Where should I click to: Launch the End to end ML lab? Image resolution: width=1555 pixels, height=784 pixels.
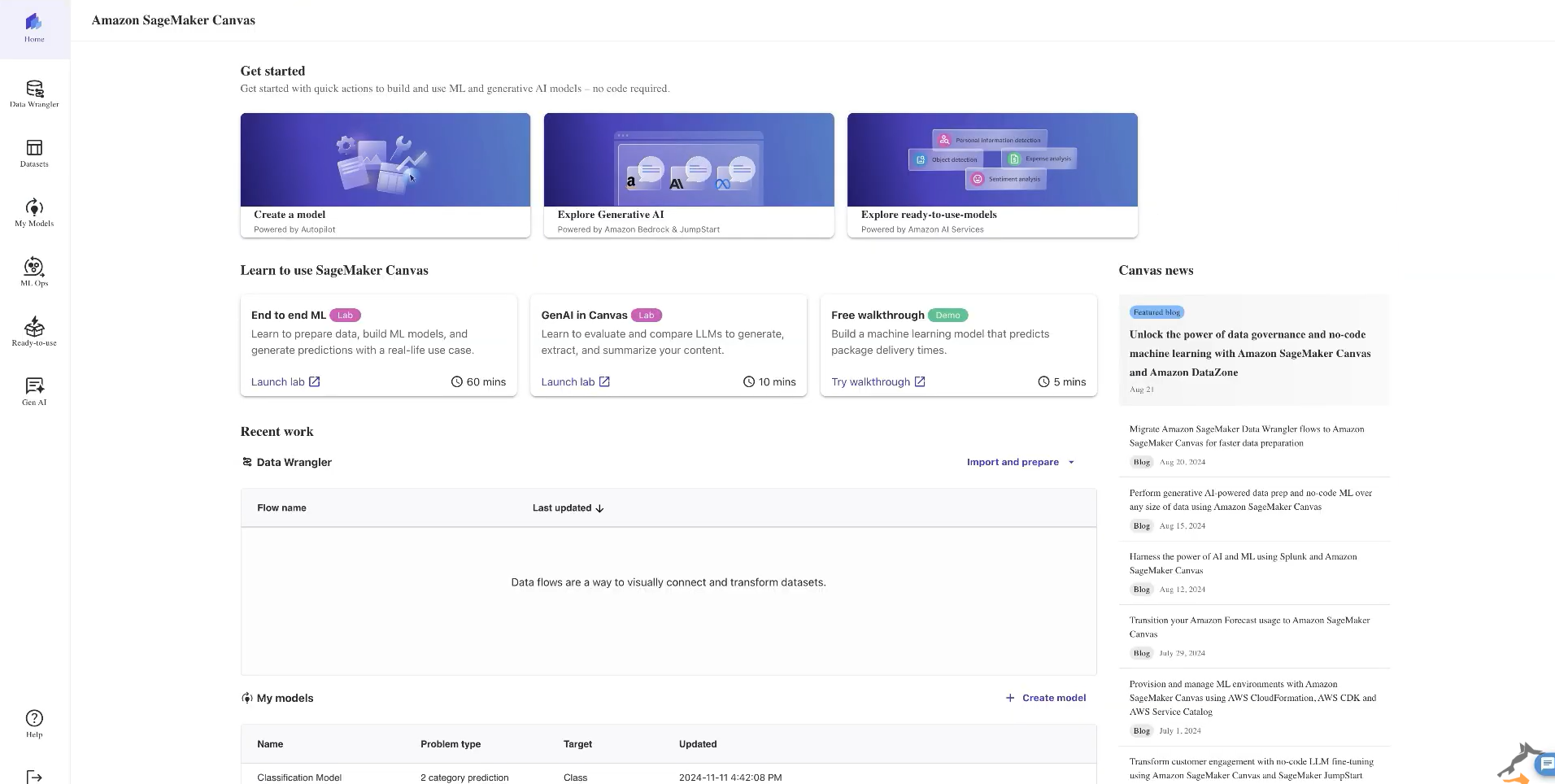(x=285, y=381)
